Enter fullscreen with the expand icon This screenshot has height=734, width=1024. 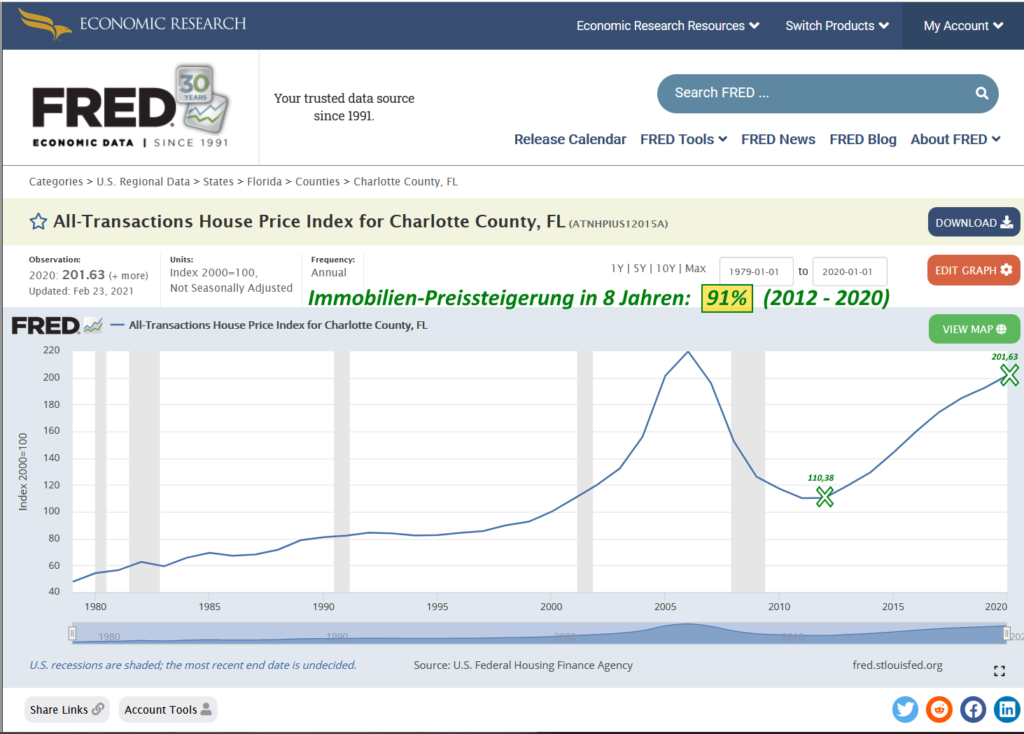pos(999,671)
